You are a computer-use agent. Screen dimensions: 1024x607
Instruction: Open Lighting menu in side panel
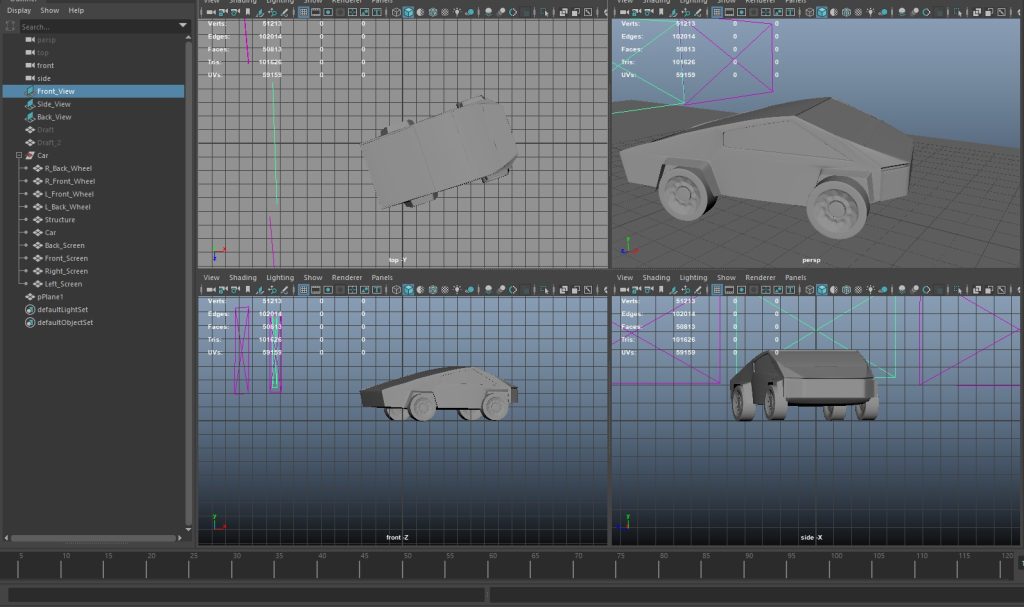click(694, 278)
